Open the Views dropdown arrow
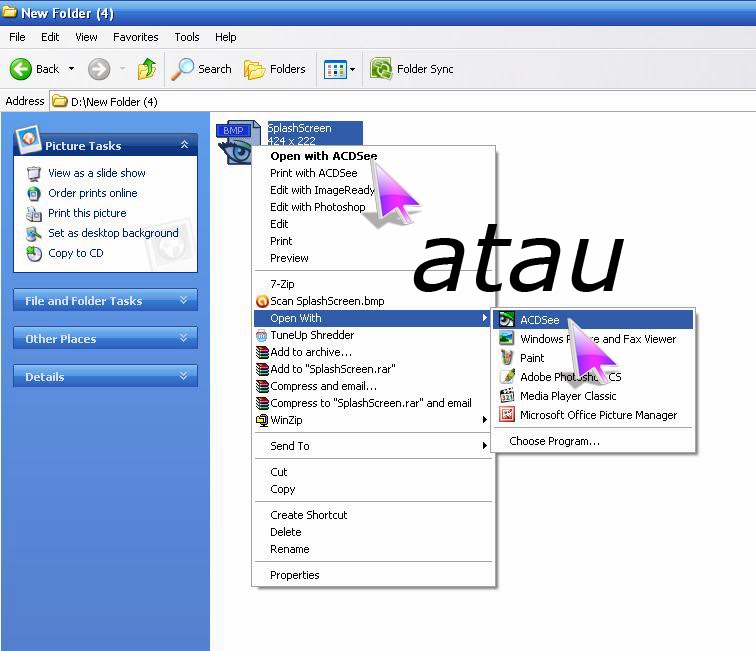 point(353,69)
